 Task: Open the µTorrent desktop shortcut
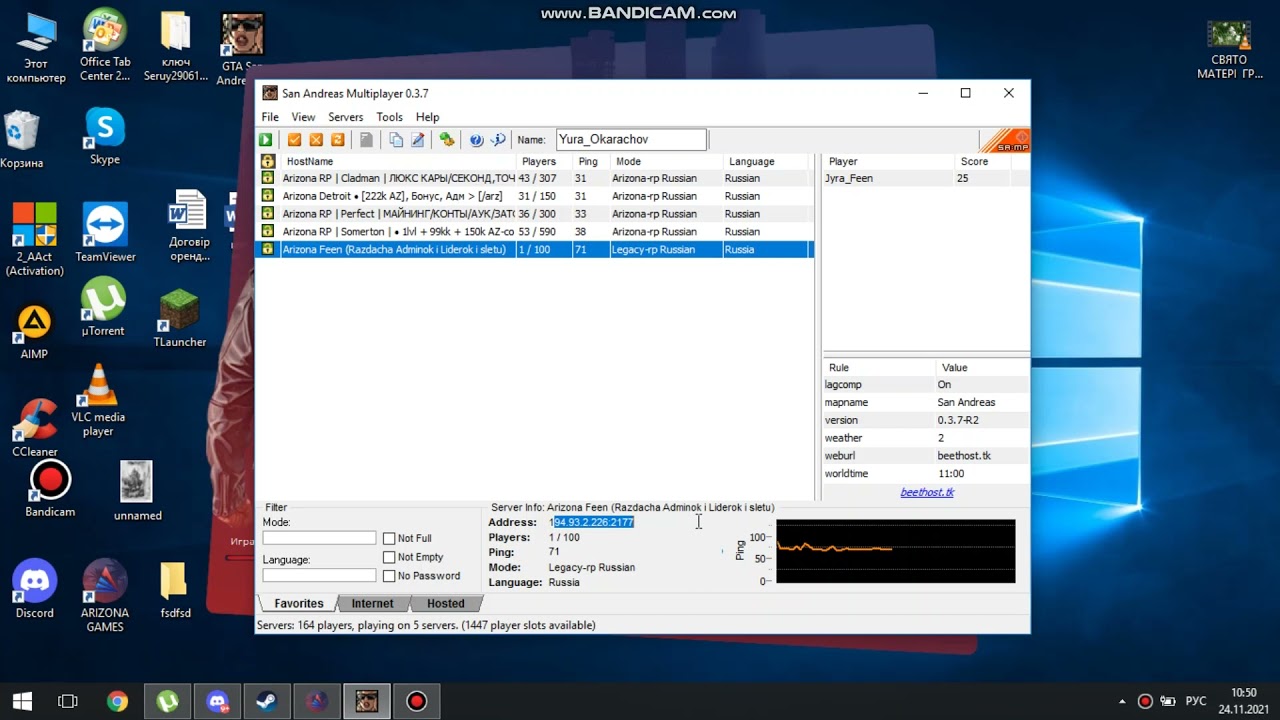[103, 307]
